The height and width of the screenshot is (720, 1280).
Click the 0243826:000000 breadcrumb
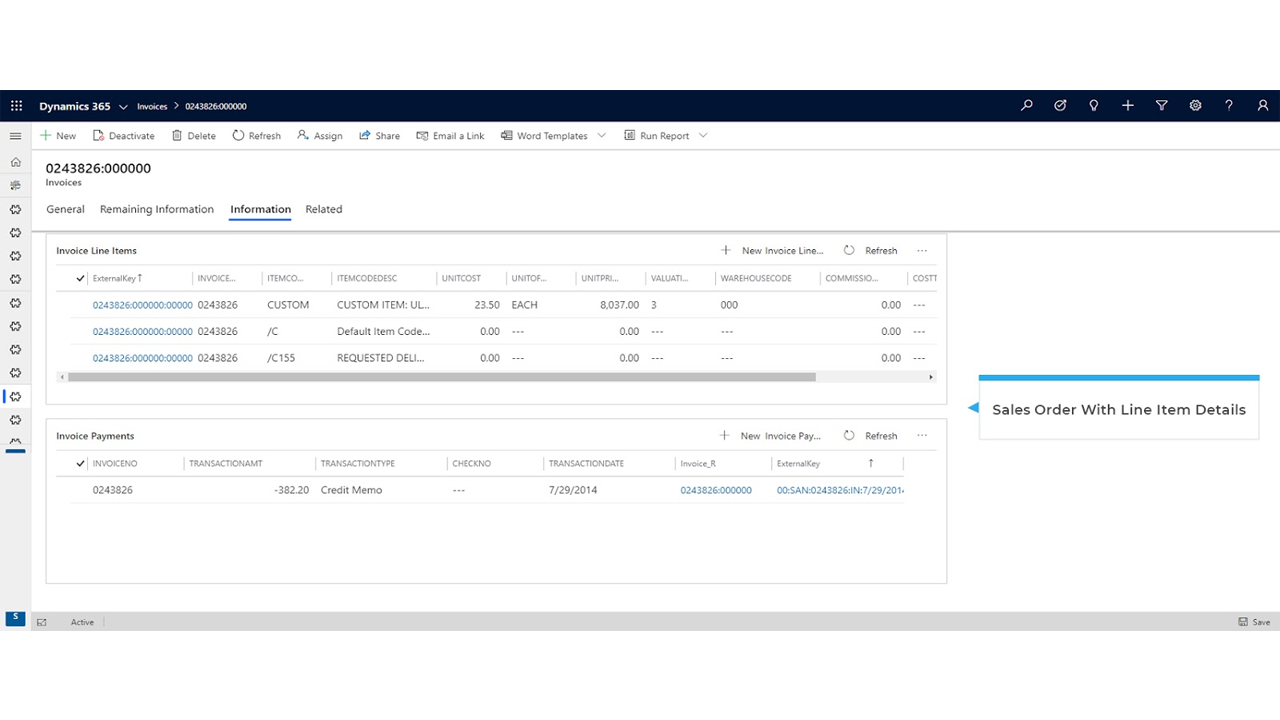pyautogui.click(x=216, y=106)
